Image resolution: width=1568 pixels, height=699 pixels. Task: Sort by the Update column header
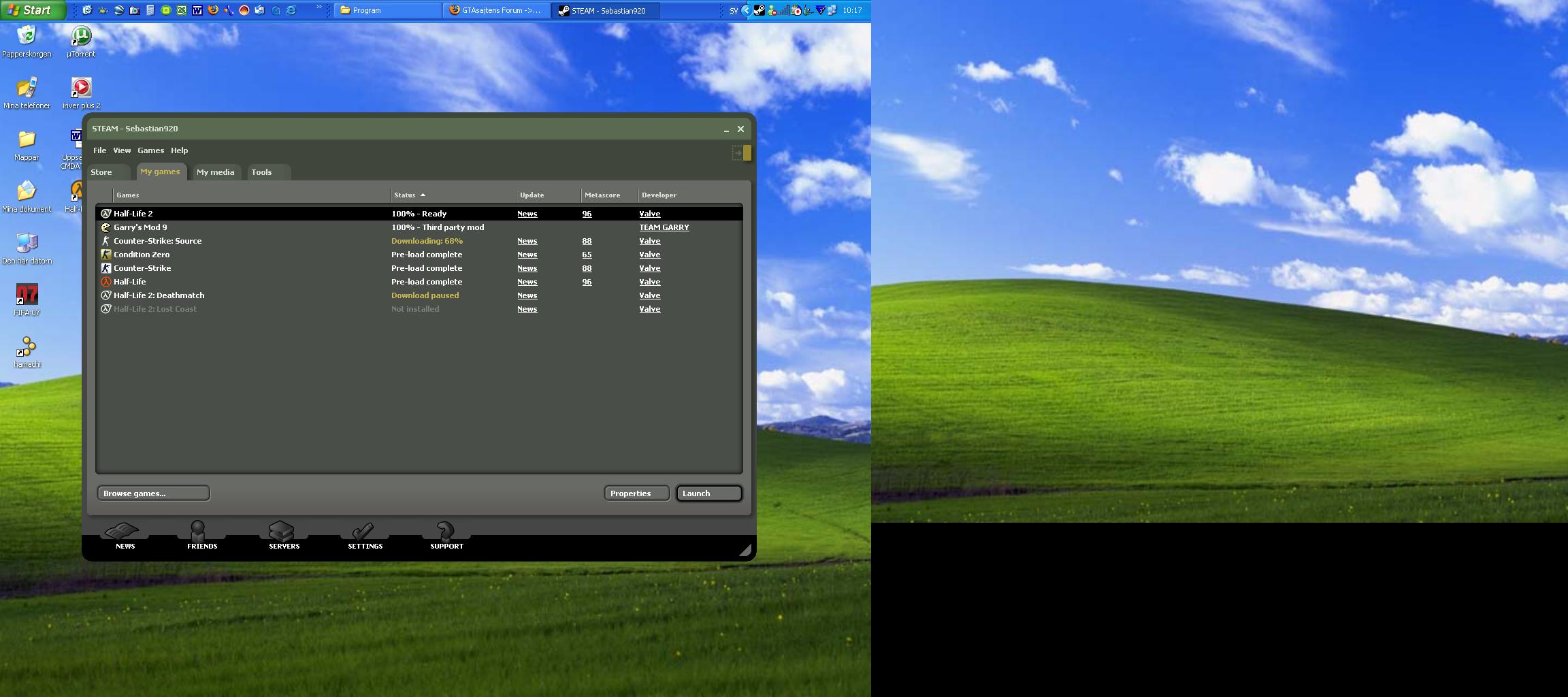coord(549,195)
